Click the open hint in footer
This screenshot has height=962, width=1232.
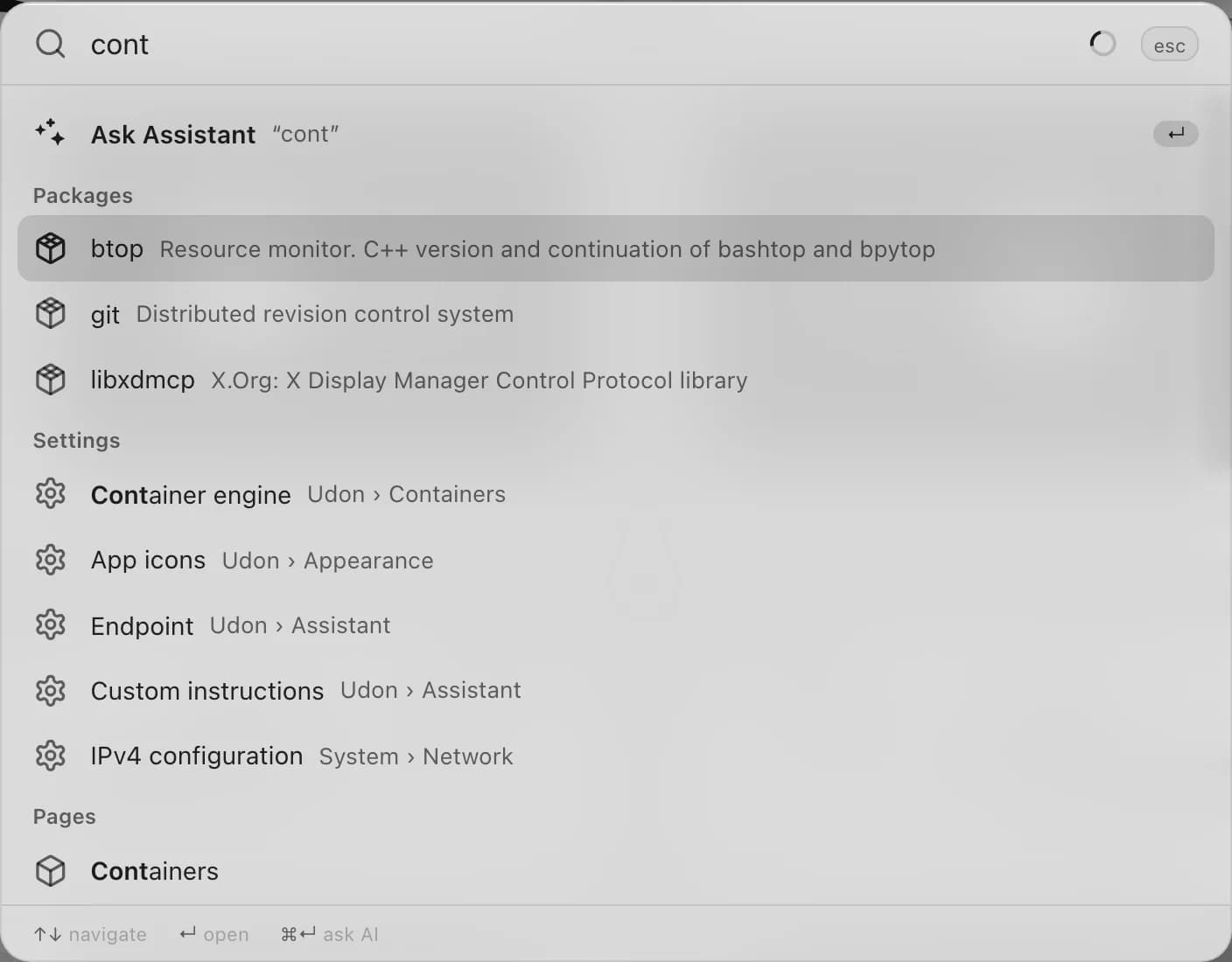[x=214, y=934]
